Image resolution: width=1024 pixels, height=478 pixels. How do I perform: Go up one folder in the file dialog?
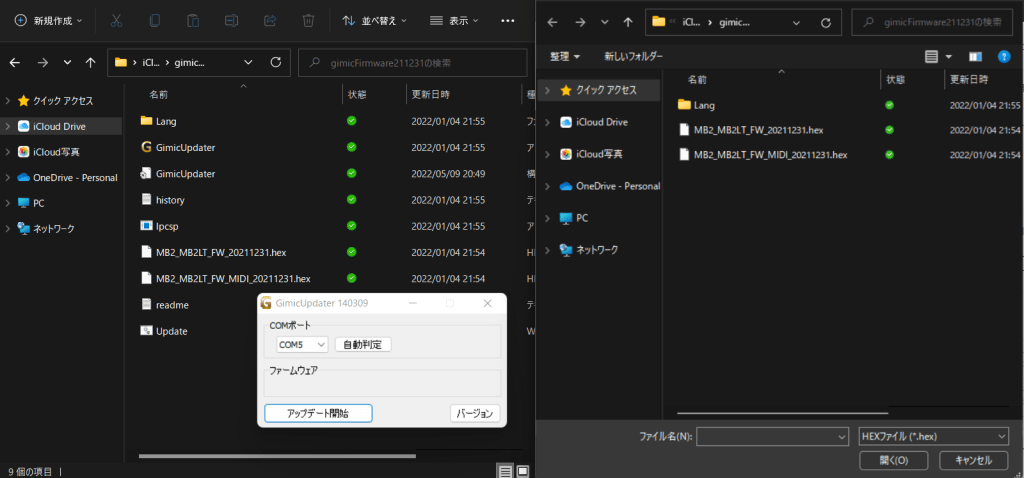click(628, 21)
